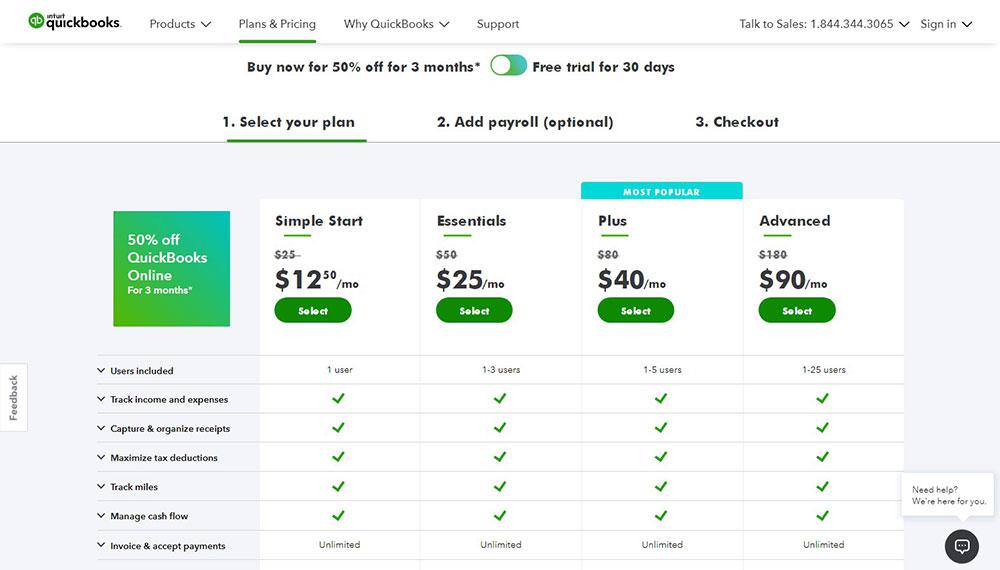Click the QuickBooks logo icon
1000x570 pixels.
(36, 21)
